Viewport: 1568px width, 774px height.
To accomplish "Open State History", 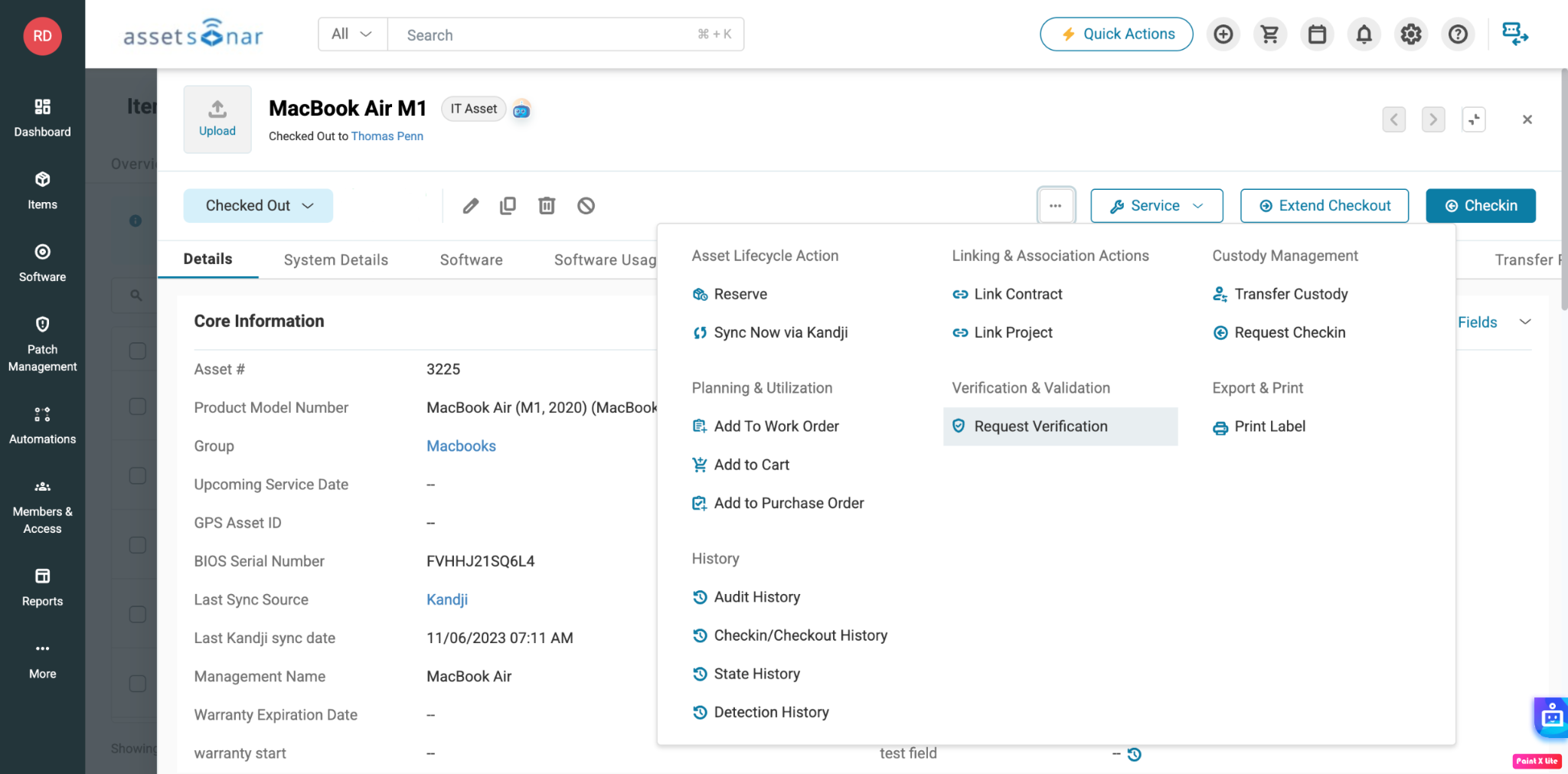I will coord(746,674).
